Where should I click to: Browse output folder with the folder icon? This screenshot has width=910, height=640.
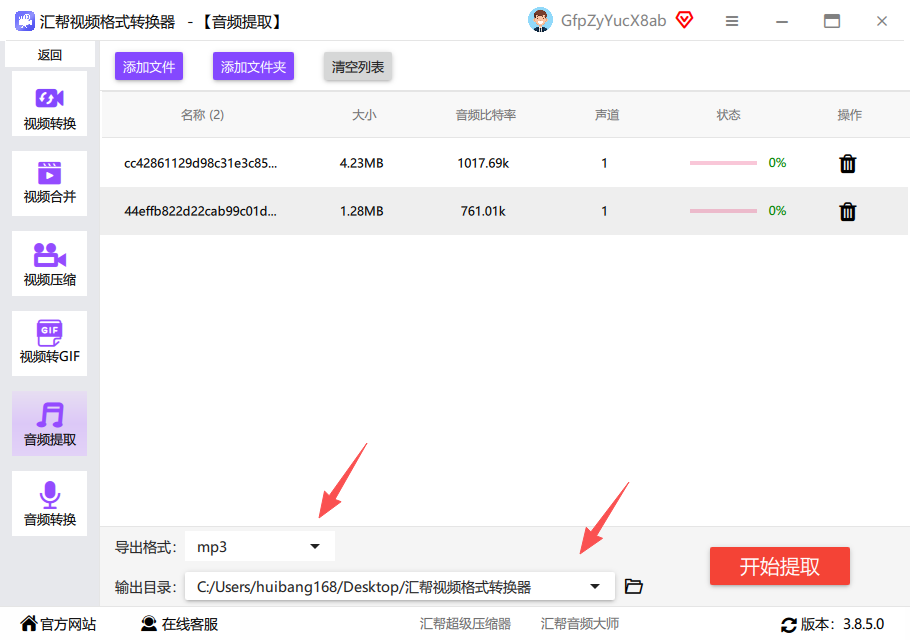pos(633,586)
